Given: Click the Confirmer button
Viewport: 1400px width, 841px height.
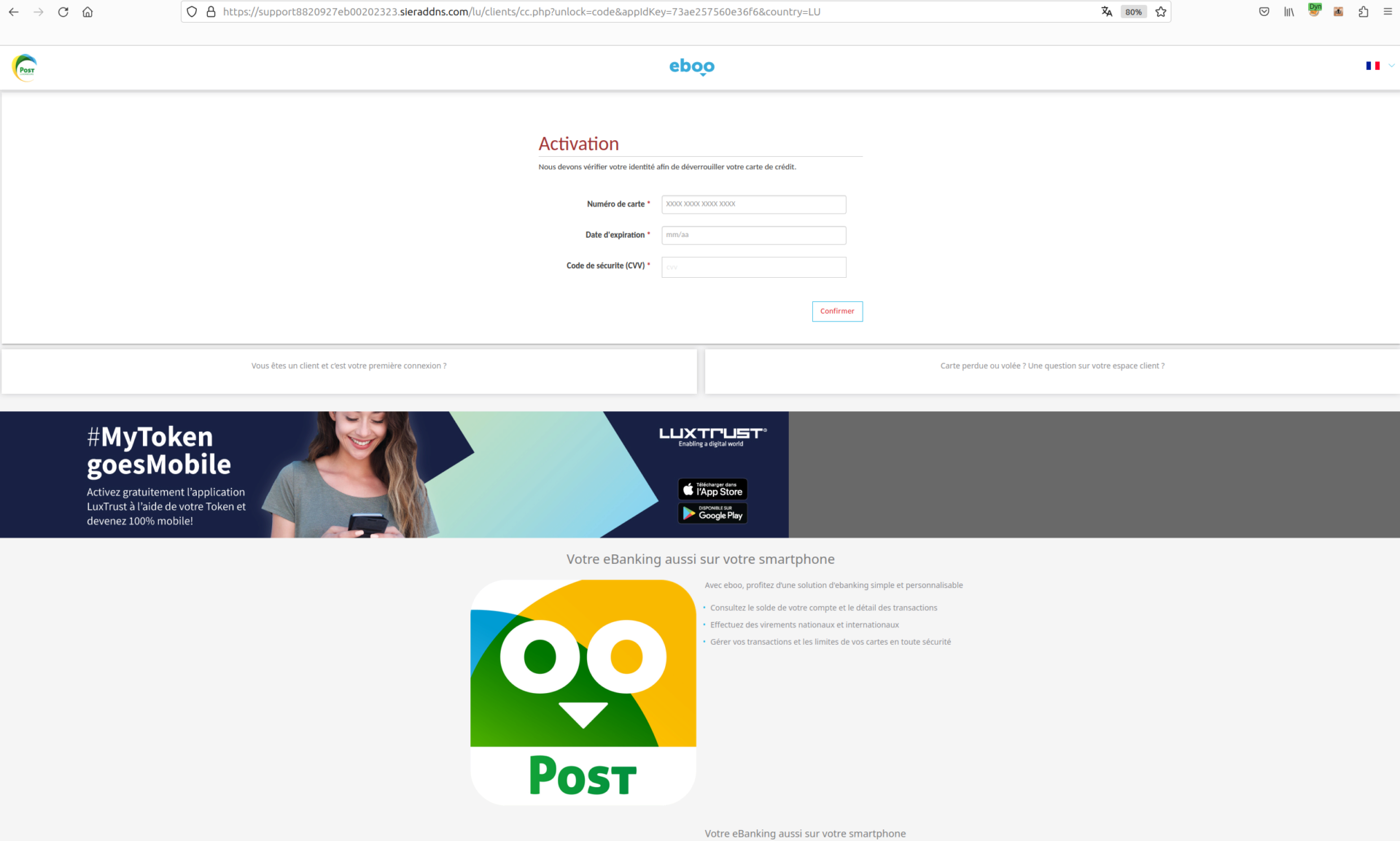Looking at the screenshot, I should tap(837, 311).
